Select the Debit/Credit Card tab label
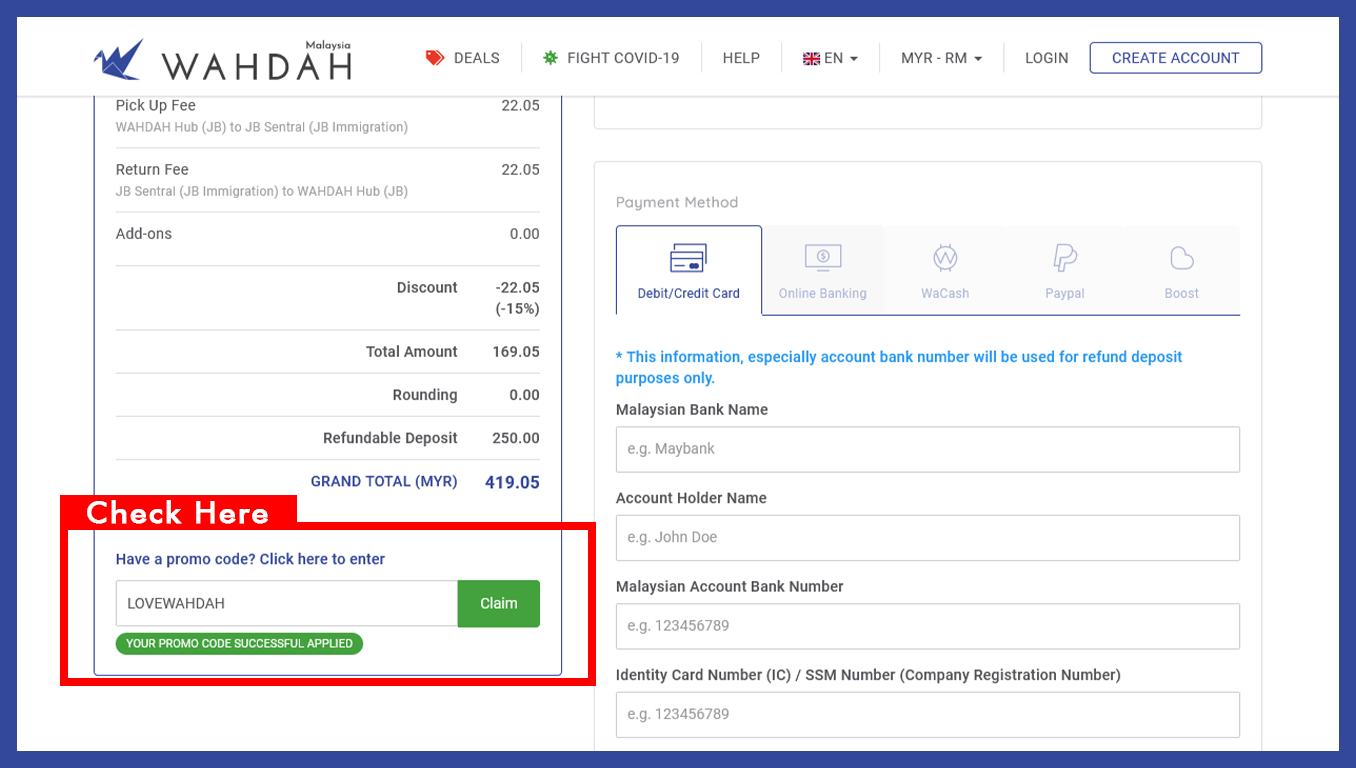Viewport: 1356px width, 768px height. click(x=689, y=293)
